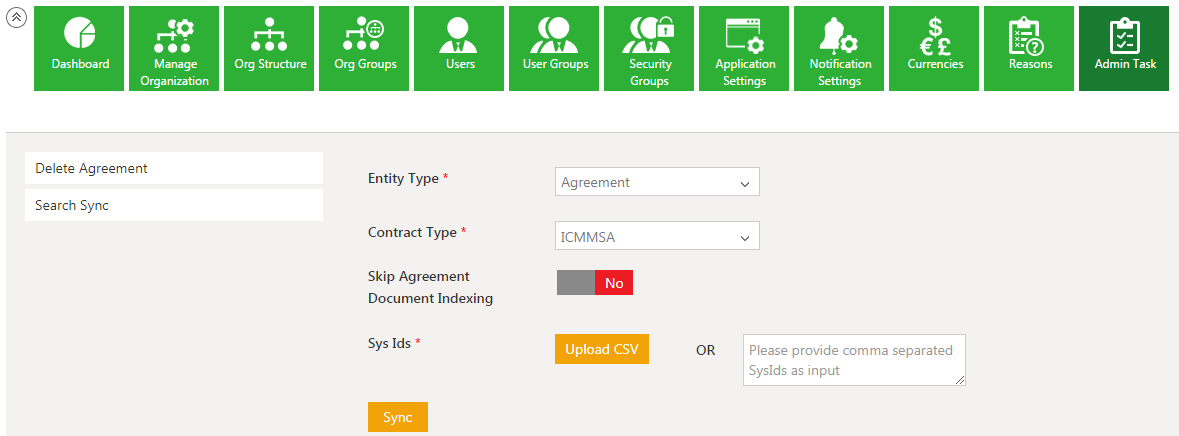Open the Users tile

coord(460,48)
